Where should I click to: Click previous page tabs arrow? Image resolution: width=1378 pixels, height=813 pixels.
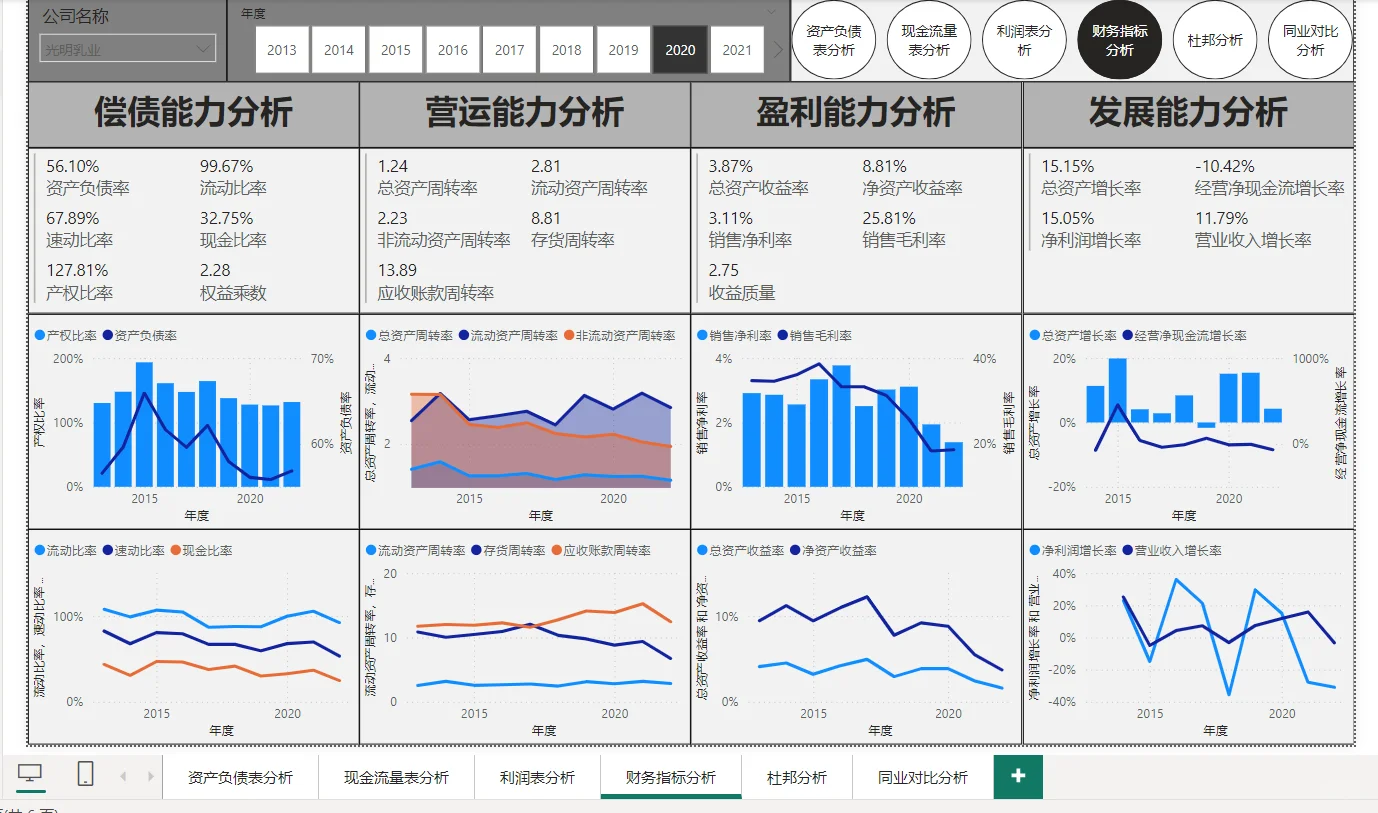point(123,776)
